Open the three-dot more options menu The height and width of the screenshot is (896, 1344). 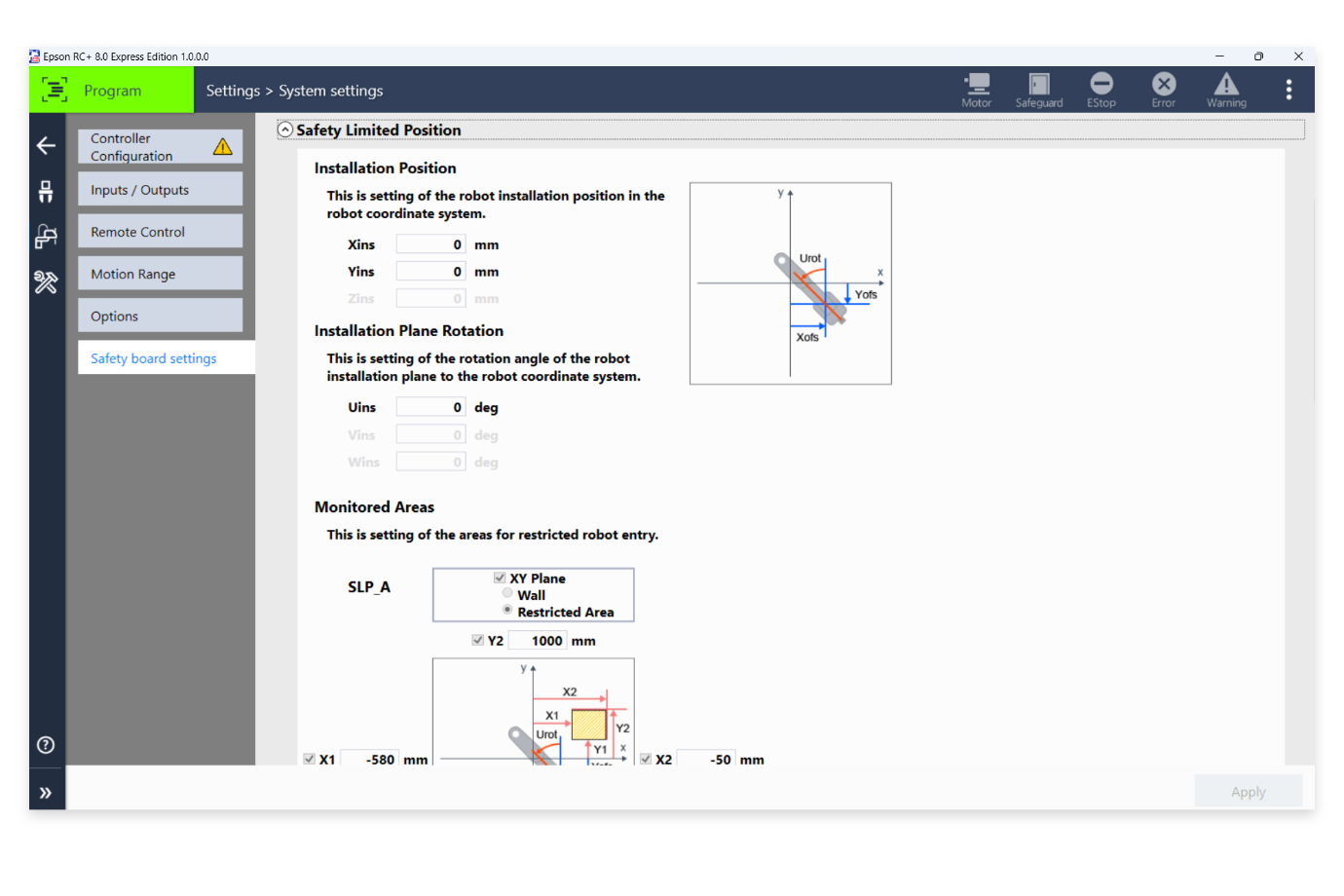(1288, 91)
